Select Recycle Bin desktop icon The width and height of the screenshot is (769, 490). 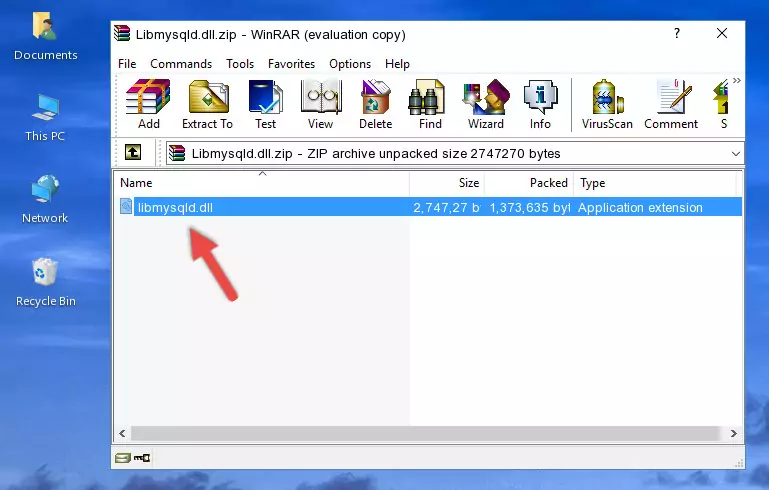click(45, 283)
